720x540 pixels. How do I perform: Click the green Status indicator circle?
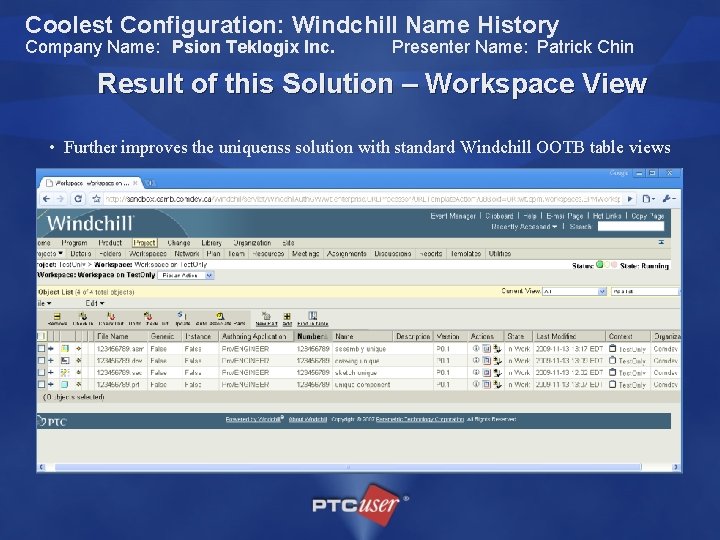(x=599, y=265)
